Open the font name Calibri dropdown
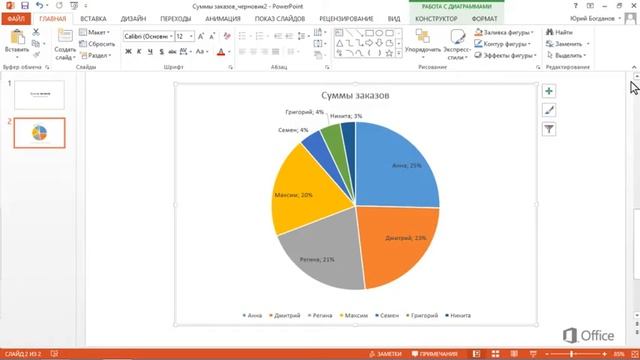This screenshot has height=360, width=640. pyautogui.click(x=171, y=36)
